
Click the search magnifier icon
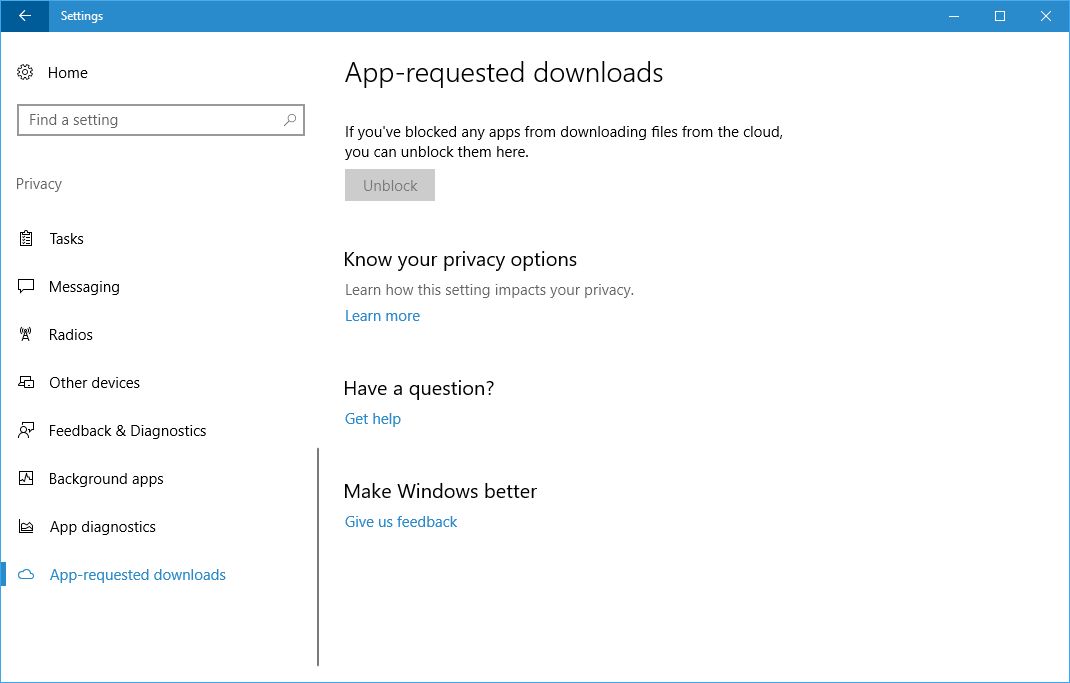click(290, 120)
